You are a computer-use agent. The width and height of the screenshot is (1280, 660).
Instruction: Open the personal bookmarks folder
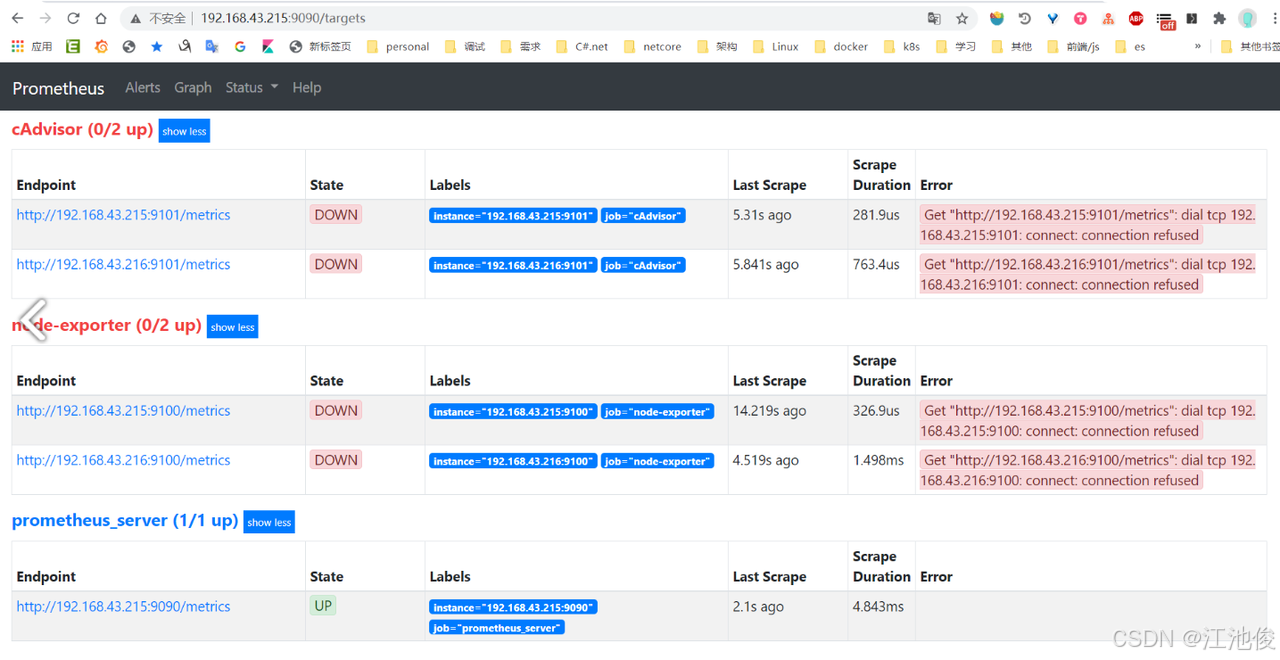398,46
